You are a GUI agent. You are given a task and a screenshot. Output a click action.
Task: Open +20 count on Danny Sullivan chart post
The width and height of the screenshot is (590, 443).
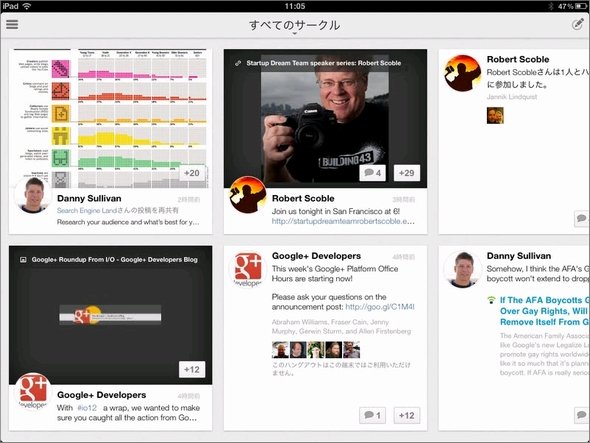(192, 173)
